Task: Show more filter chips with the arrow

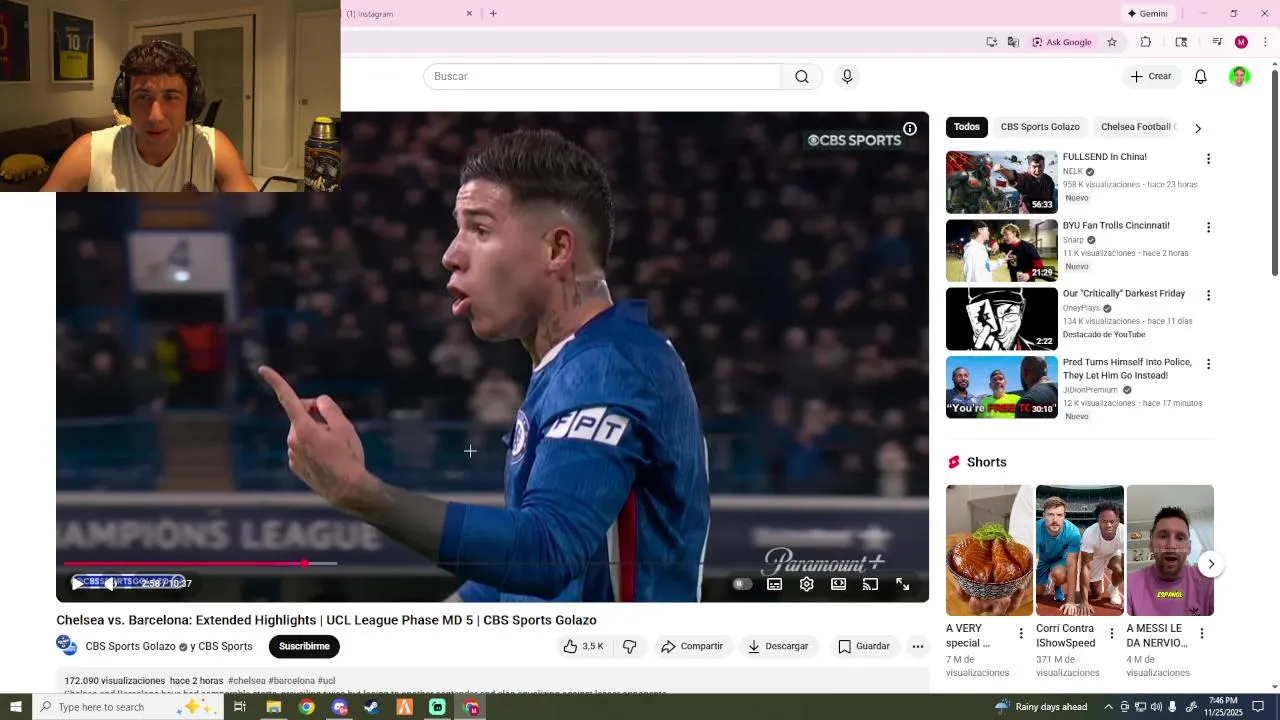Action: tap(1198, 128)
